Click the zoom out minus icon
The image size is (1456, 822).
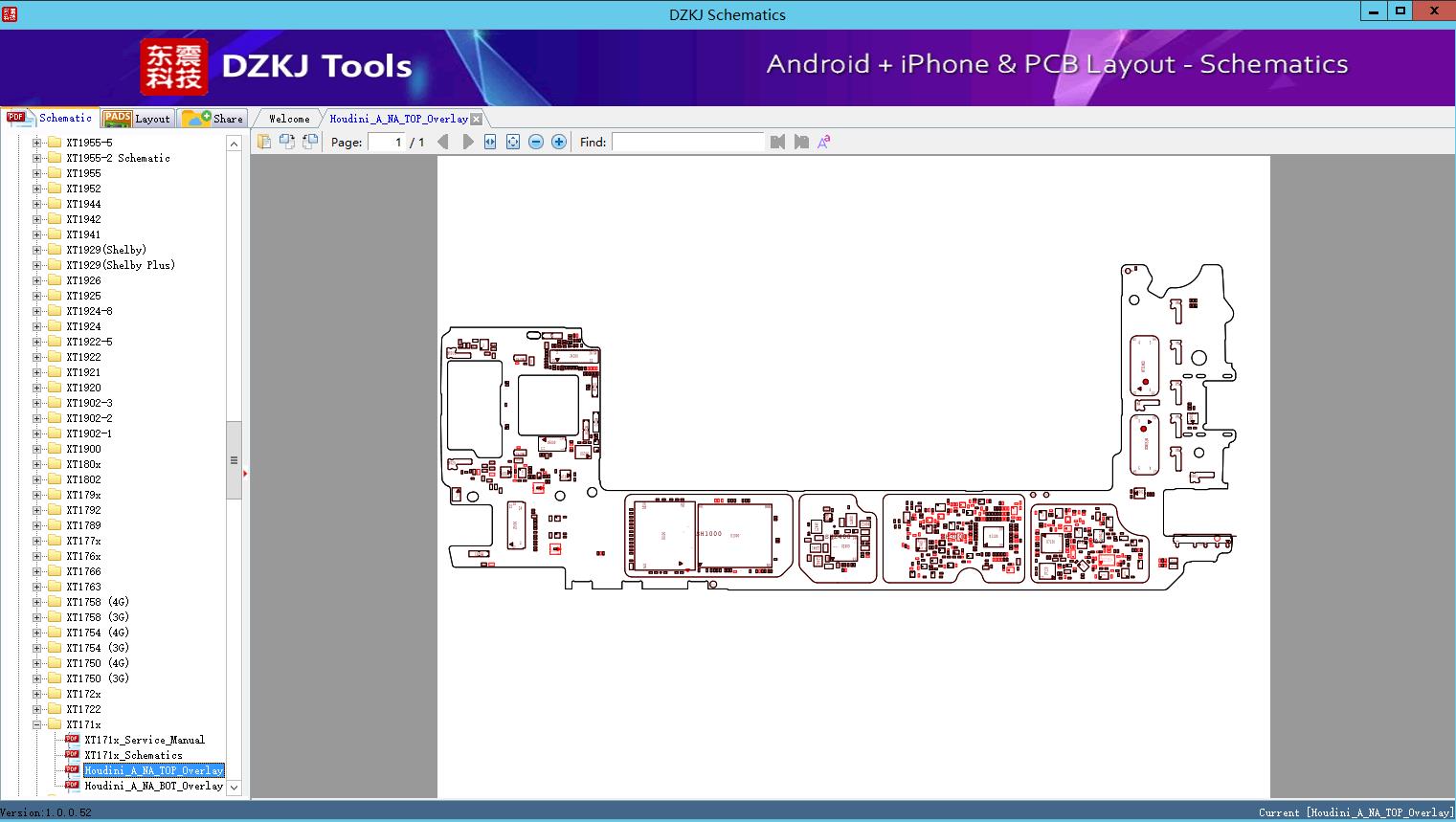536,142
